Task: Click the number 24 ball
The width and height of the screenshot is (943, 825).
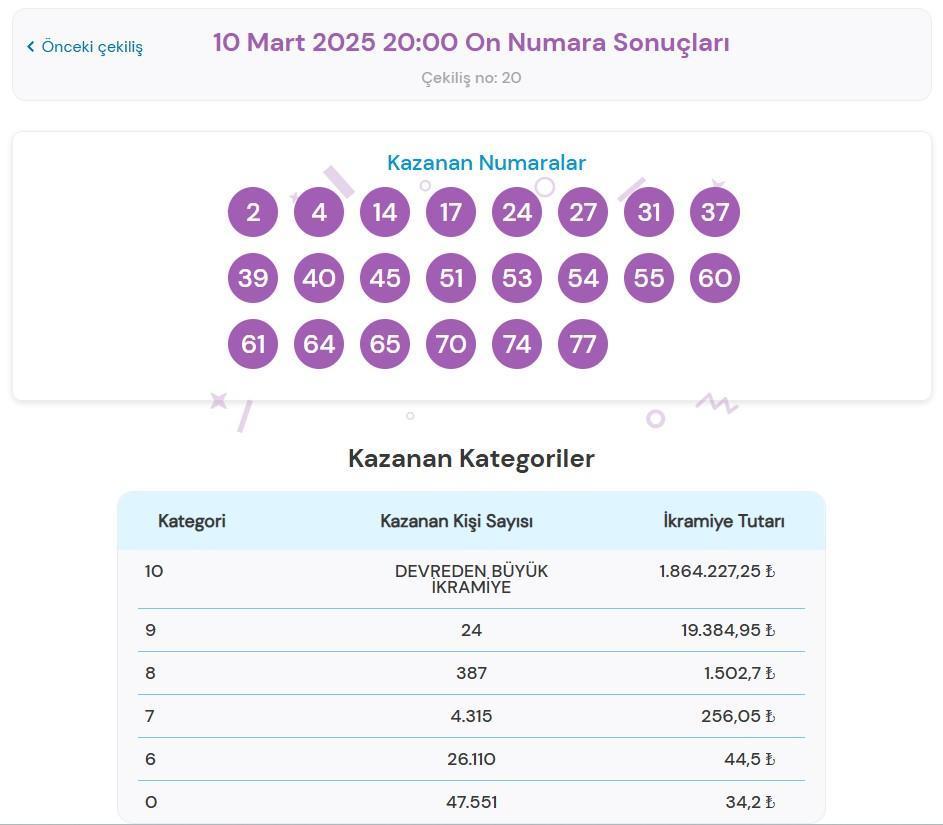Action: (x=517, y=211)
